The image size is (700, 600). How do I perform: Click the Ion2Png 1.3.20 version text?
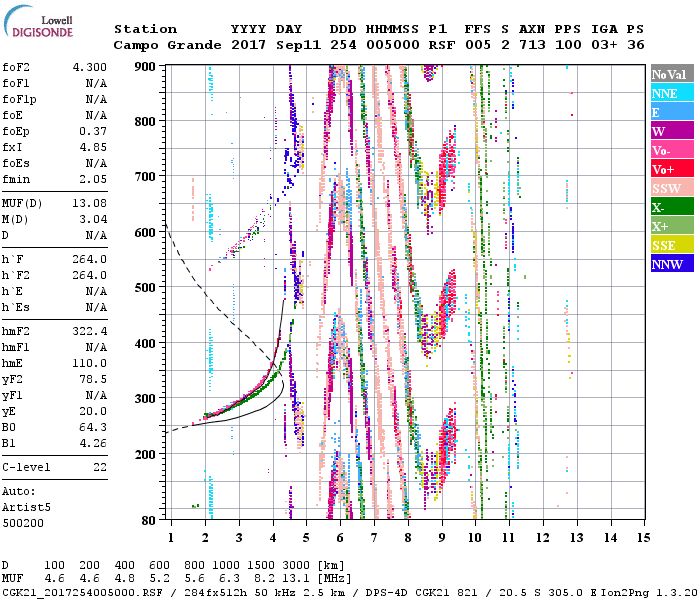650,592
